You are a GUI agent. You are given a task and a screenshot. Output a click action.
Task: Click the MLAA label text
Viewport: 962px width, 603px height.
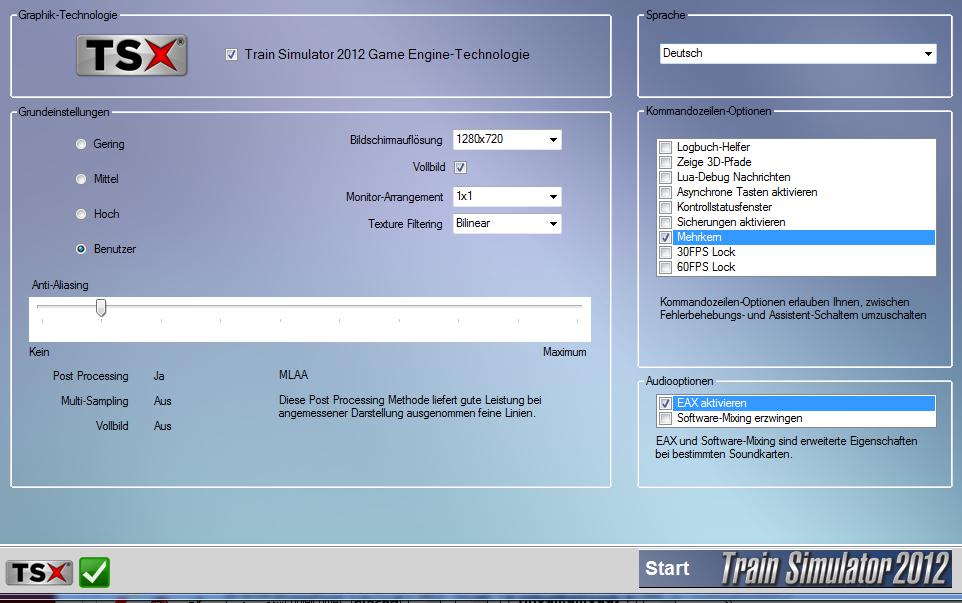tap(293, 375)
